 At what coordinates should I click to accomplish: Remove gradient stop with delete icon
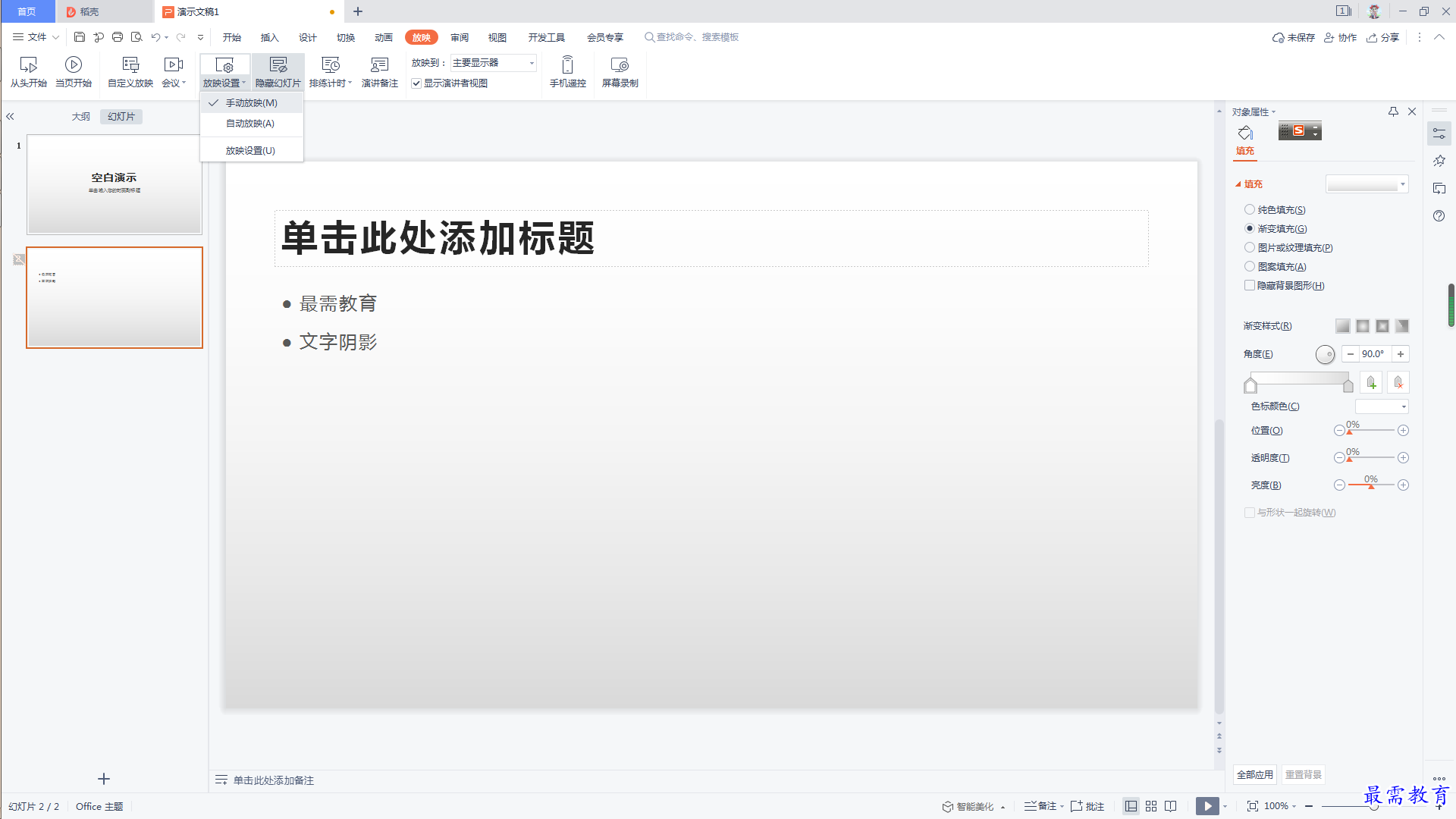pos(1398,383)
